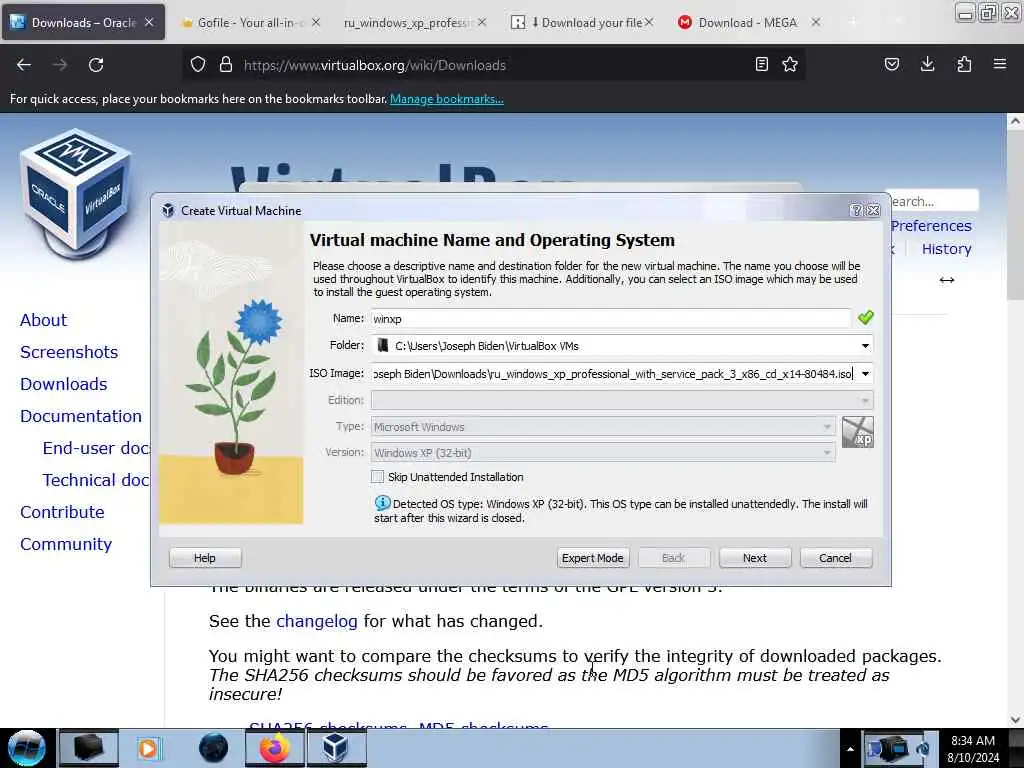Open the extensions puzzle icon

[x=964, y=64]
